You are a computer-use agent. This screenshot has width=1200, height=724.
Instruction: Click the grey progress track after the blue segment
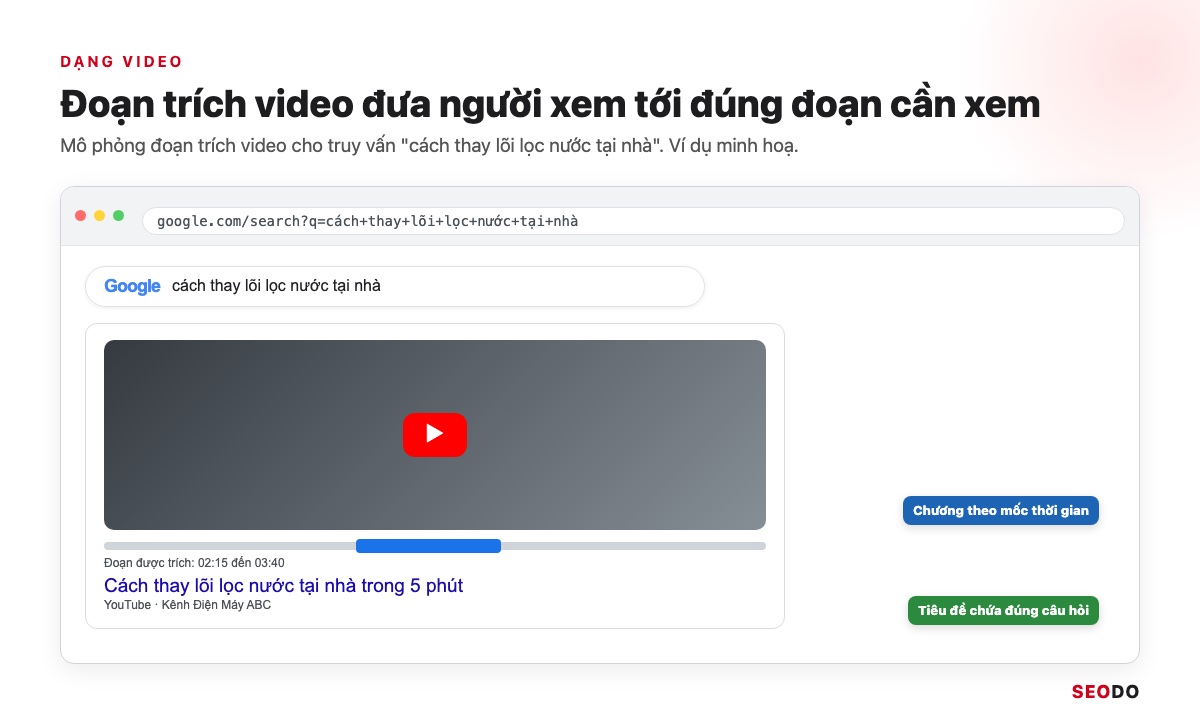coord(633,545)
